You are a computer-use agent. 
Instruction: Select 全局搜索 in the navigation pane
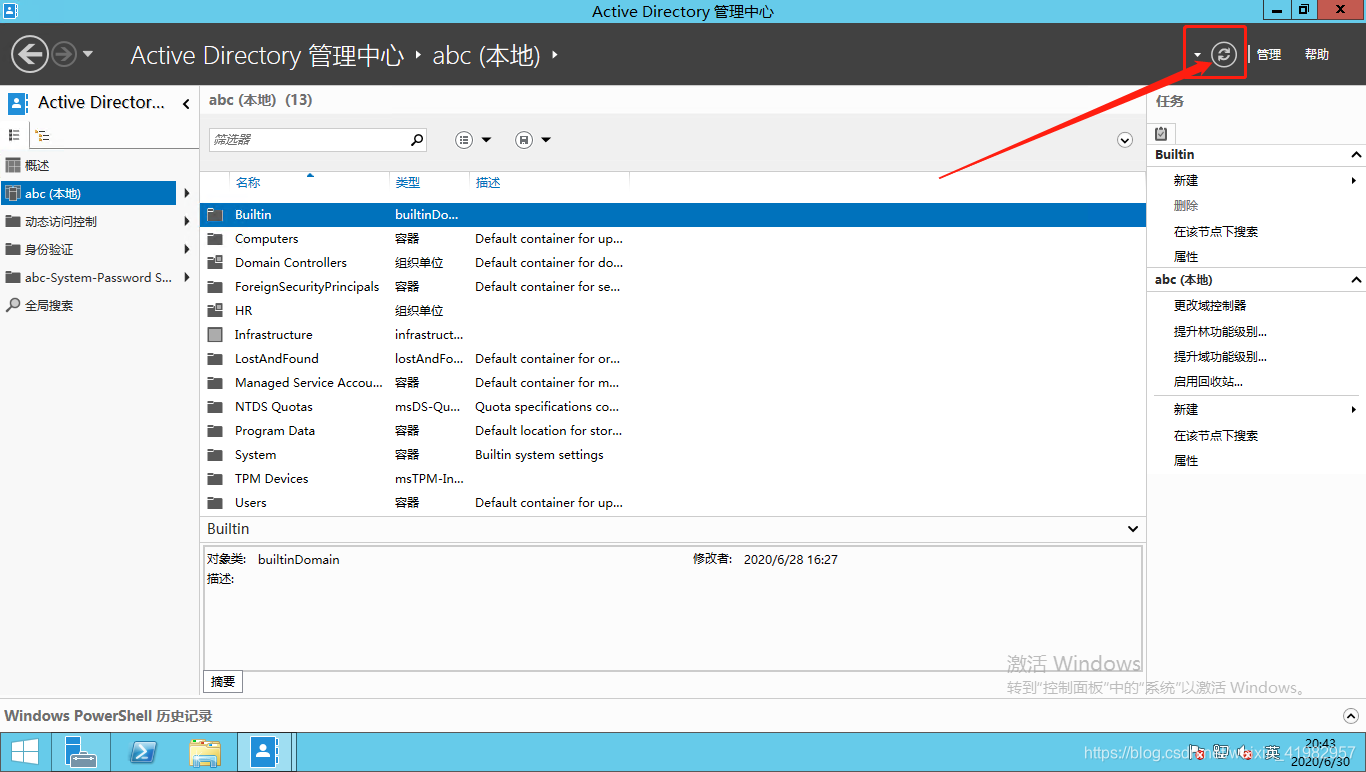pyautogui.click(x=49, y=305)
